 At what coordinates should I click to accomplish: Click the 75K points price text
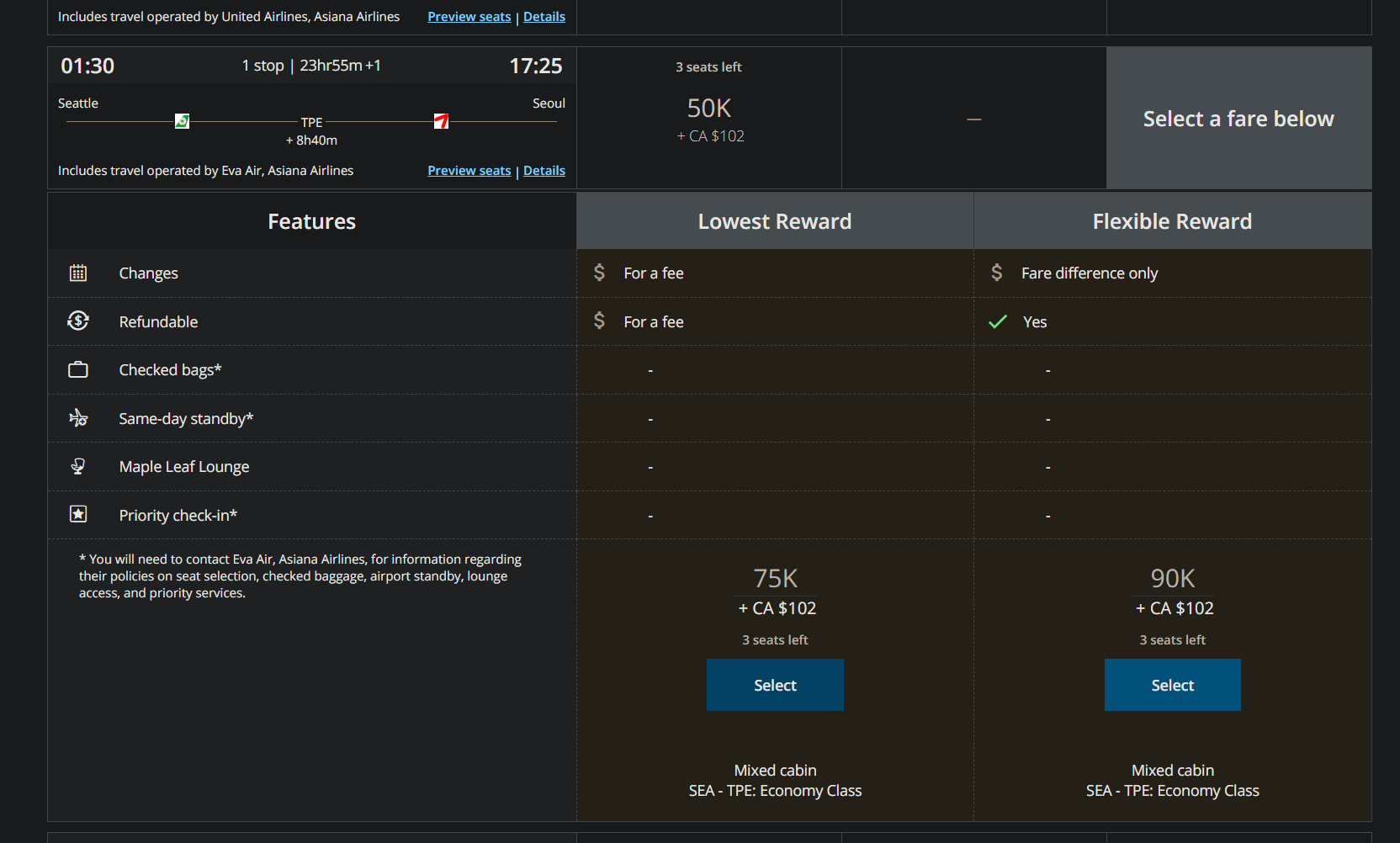coord(775,578)
